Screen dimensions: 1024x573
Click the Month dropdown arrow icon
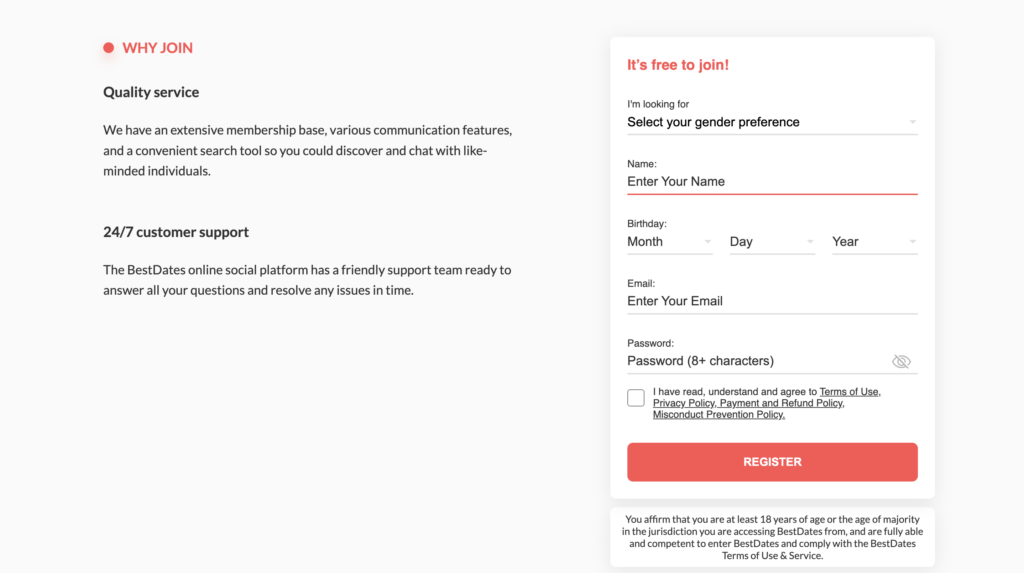click(x=707, y=241)
